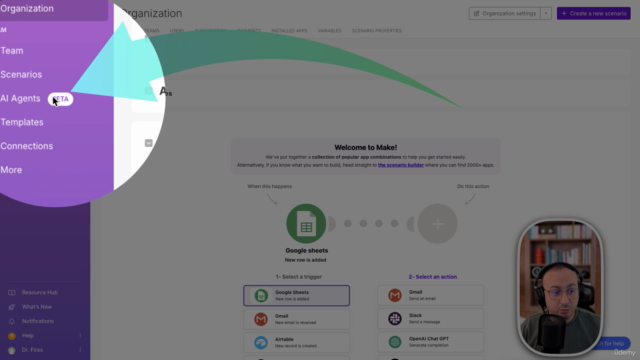The width and height of the screenshot is (640, 360).
Task: Click the Resource Hub book icon
Action: click(x=12, y=293)
